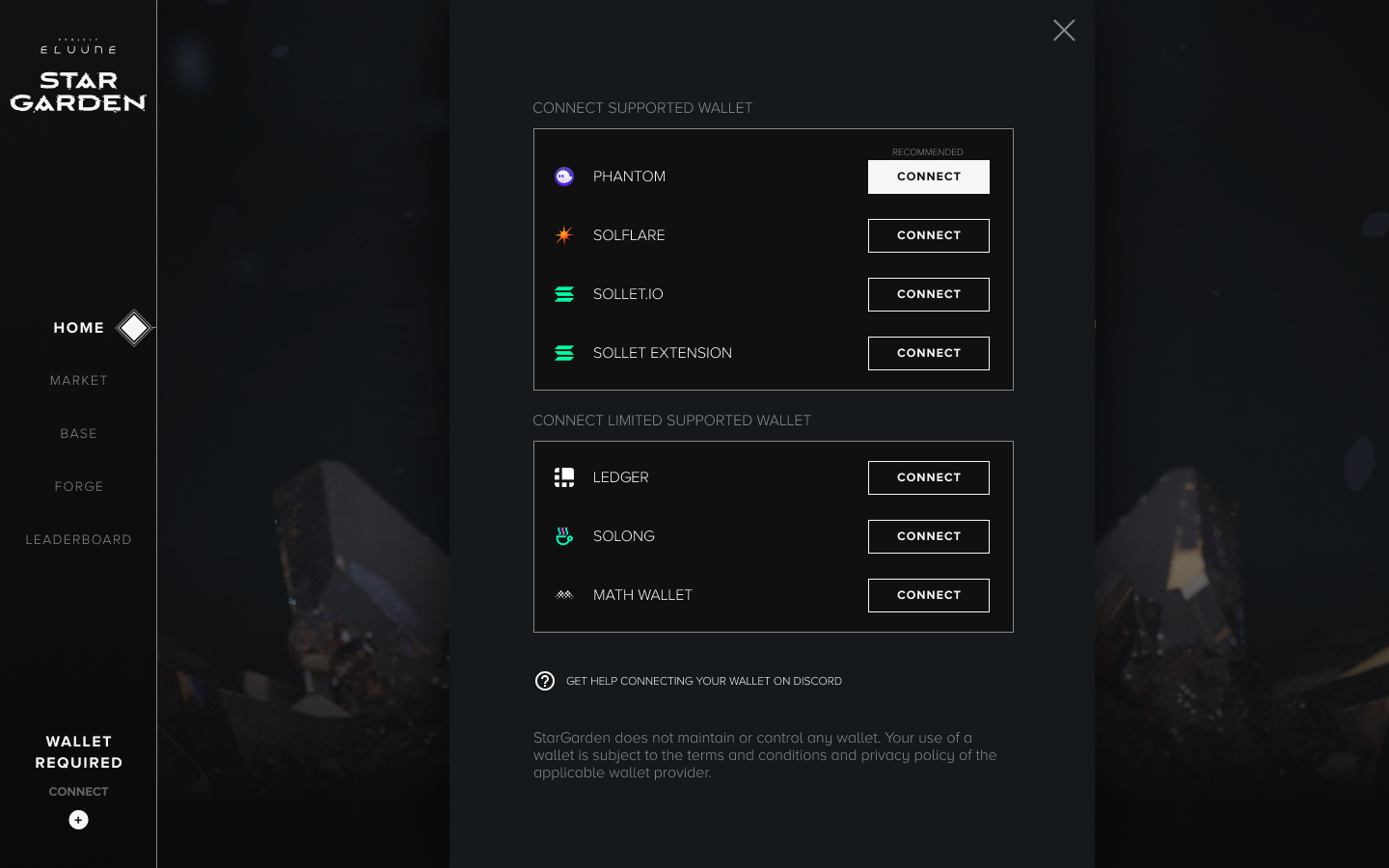The height and width of the screenshot is (868, 1389).
Task: Open the Leaderboard section
Action: [x=79, y=540]
